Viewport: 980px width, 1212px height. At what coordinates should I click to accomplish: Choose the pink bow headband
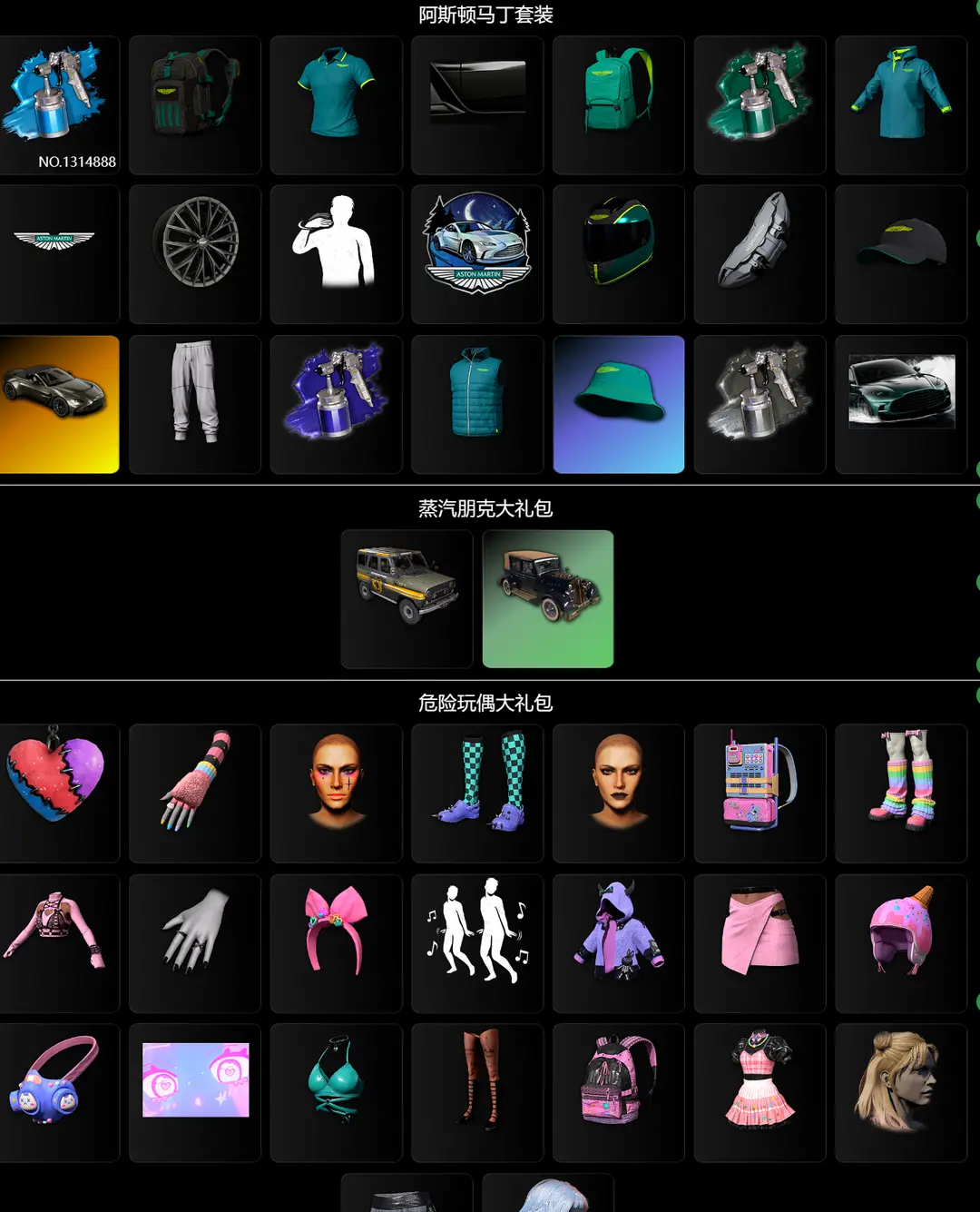(x=336, y=942)
